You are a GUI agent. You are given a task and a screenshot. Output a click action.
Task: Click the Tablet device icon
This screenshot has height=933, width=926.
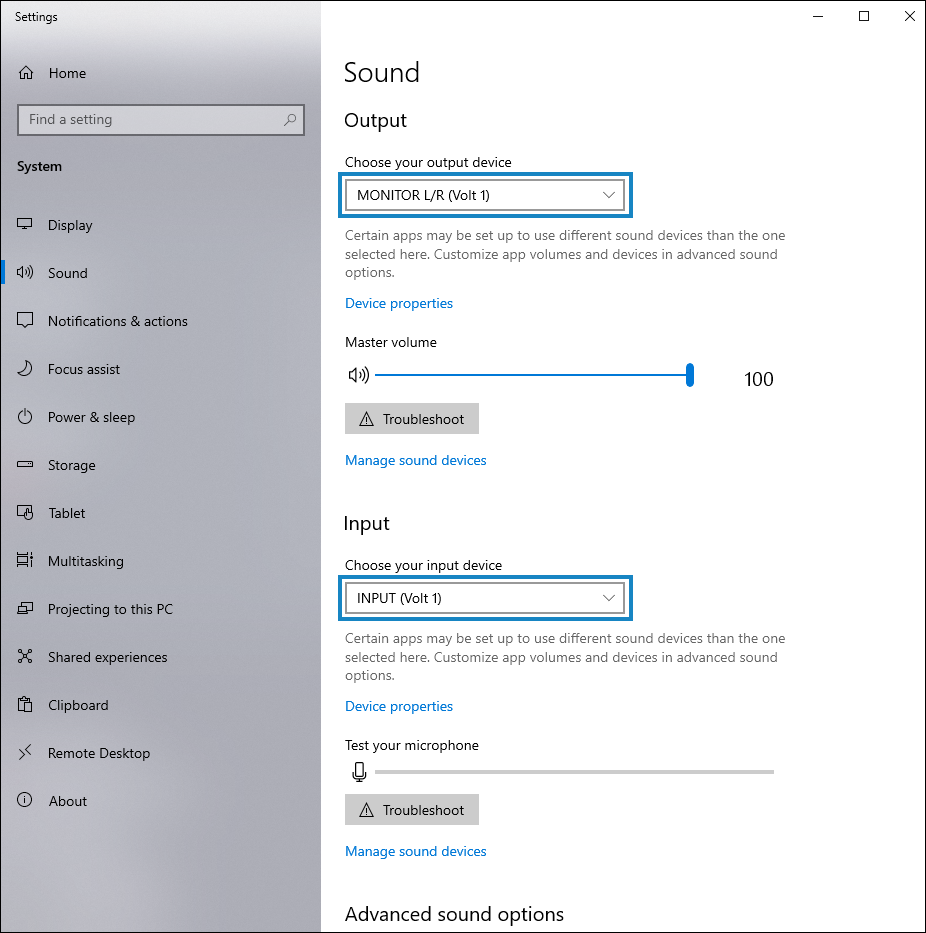[24, 513]
